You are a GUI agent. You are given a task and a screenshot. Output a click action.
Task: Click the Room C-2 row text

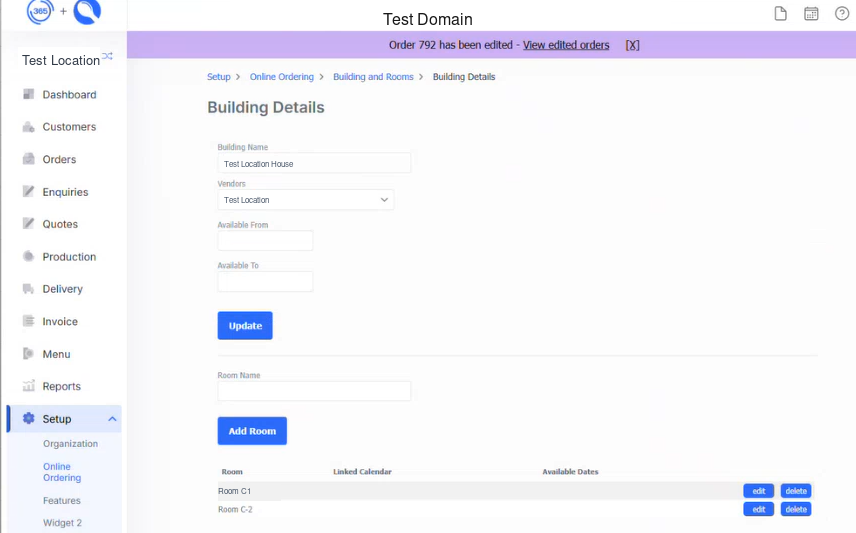(x=235, y=509)
